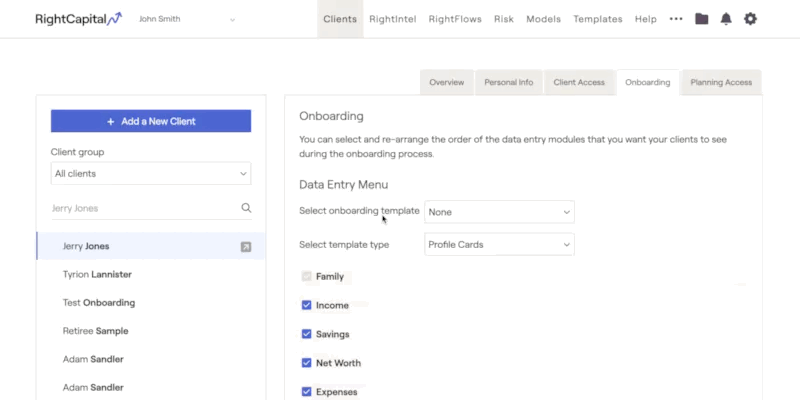Image resolution: width=800 pixels, height=400 pixels.
Task: Open the Help menu
Action: tap(645, 19)
